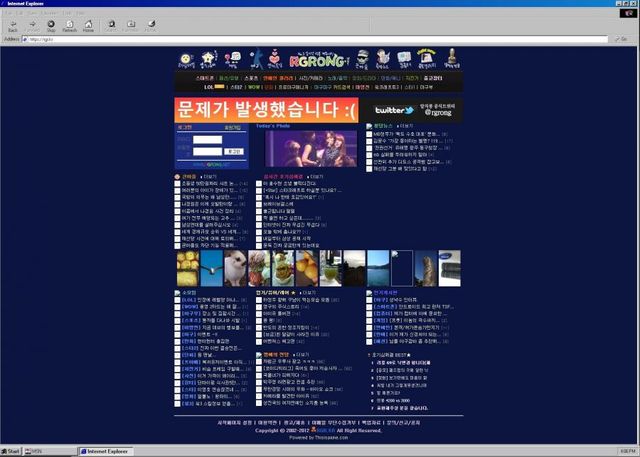
Task: Open the white bird thumbnail in the photo strip
Action: [x=236, y=266]
